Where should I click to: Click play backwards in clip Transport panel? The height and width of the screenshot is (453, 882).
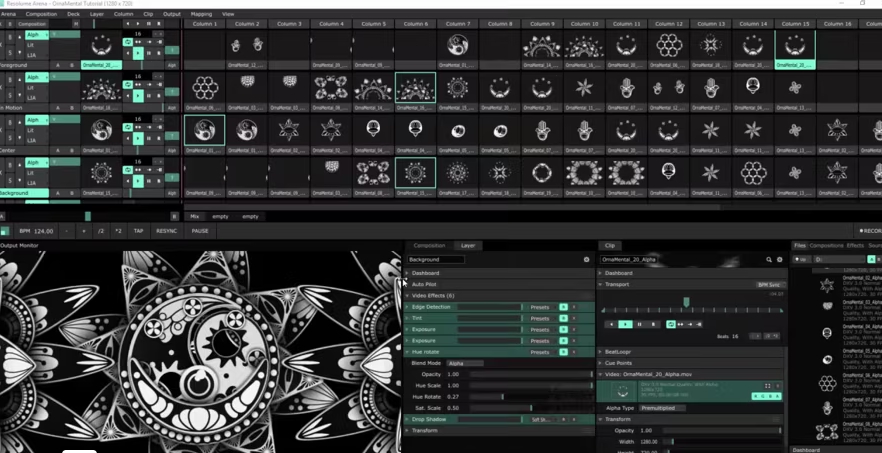(611, 324)
